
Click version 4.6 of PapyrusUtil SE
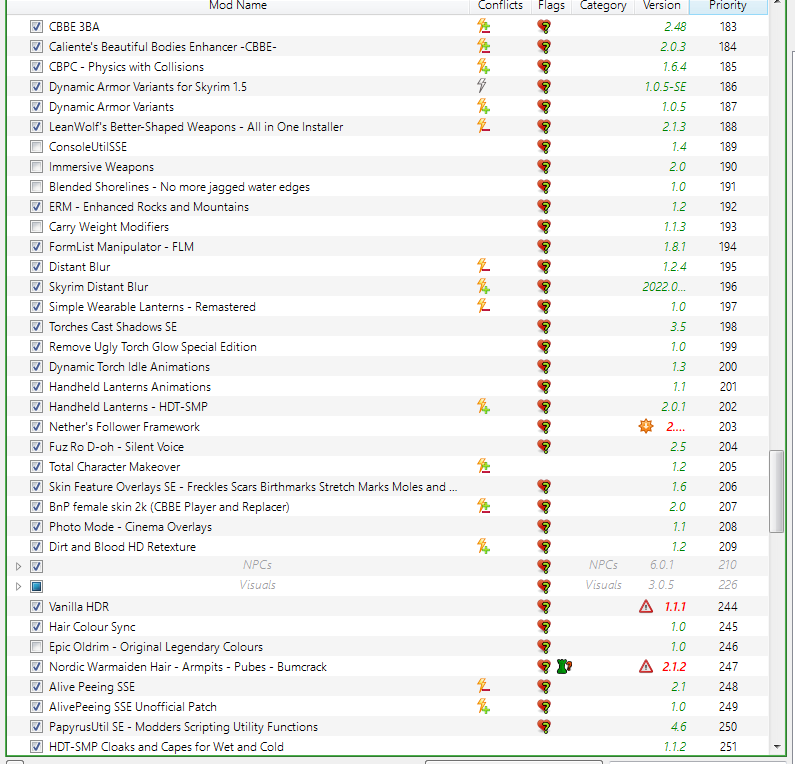[x=678, y=726]
